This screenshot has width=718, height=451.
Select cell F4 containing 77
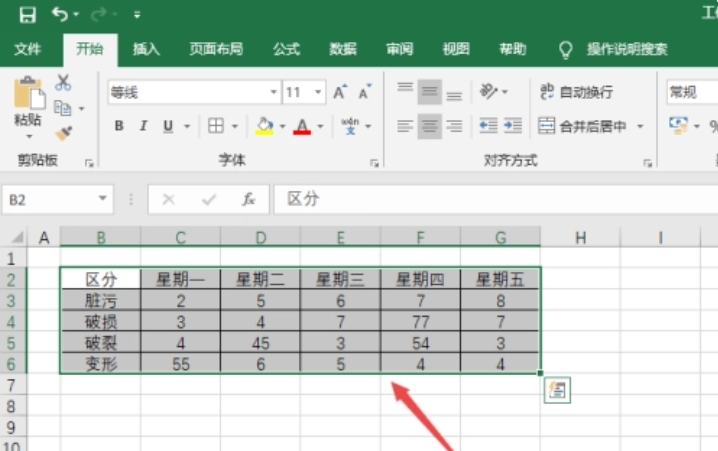pyautogui.click(x=420, y=322)
